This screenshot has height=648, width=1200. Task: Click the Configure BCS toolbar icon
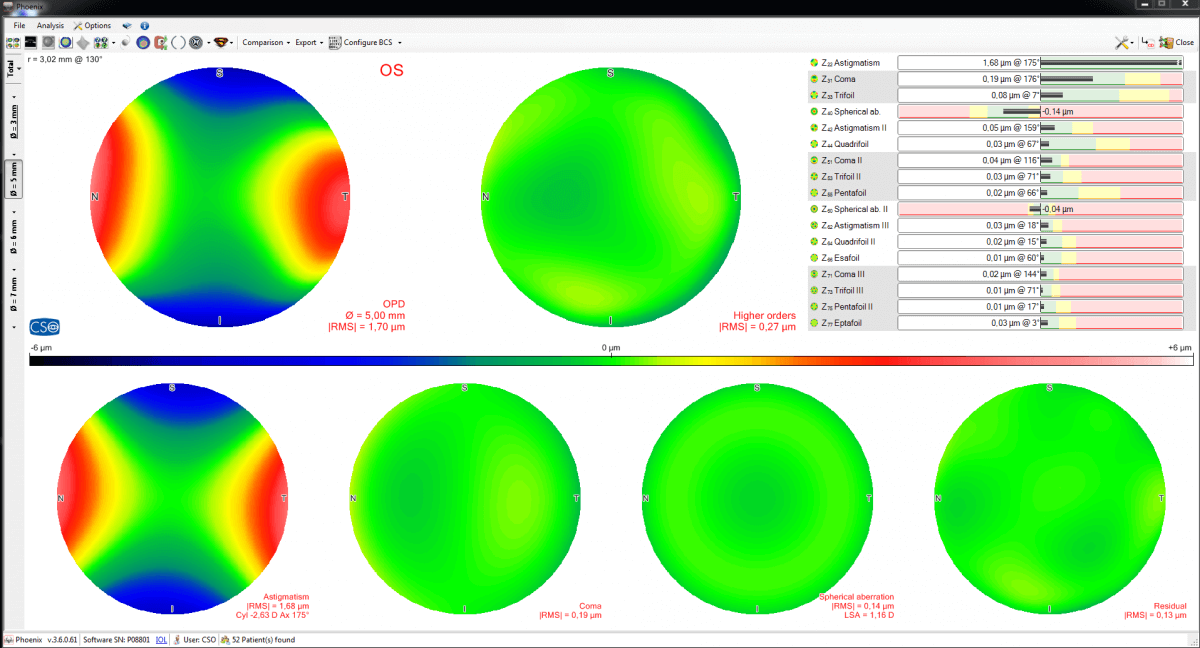point(335,42)
